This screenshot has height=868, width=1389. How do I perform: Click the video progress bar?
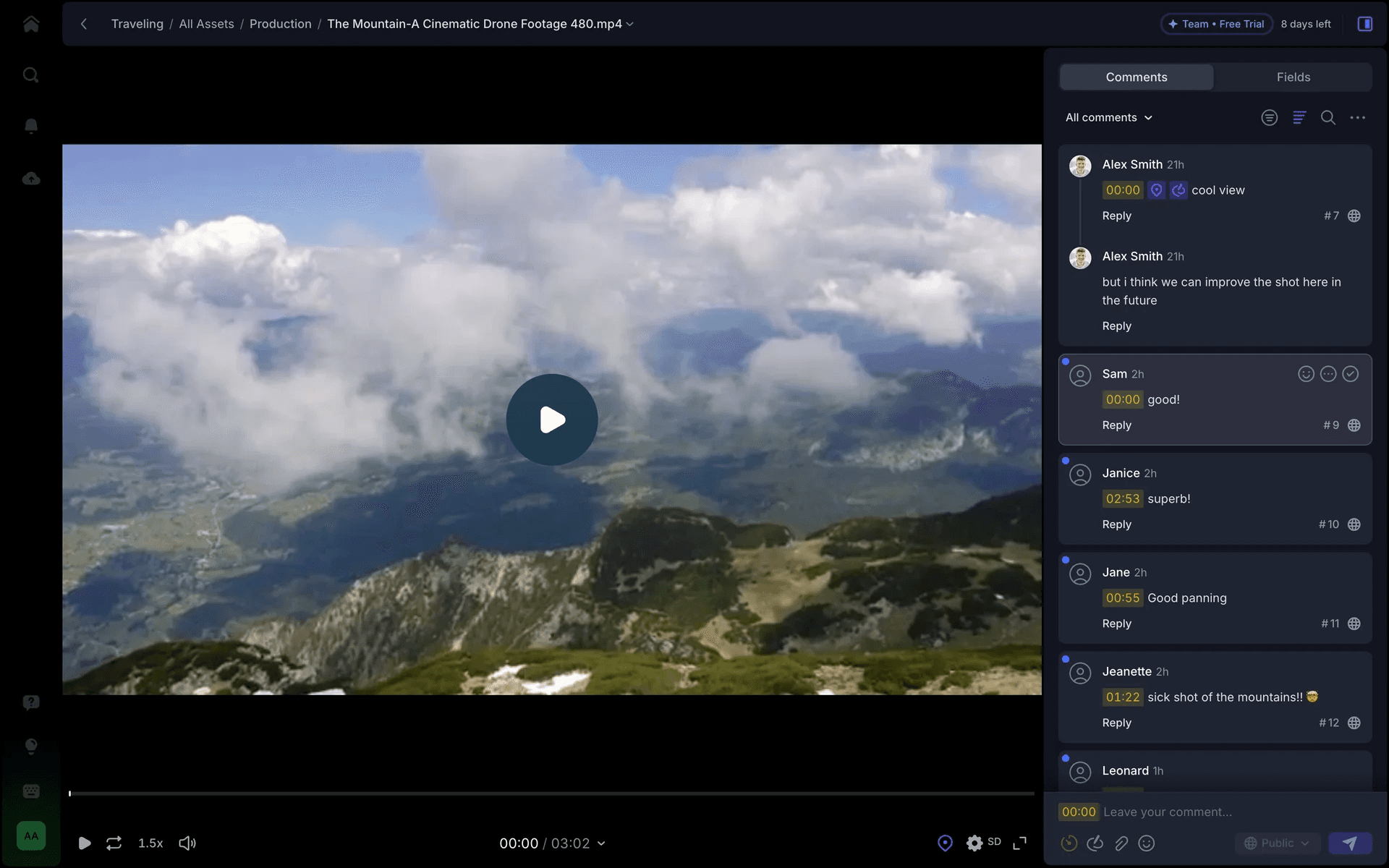(551, 793)
